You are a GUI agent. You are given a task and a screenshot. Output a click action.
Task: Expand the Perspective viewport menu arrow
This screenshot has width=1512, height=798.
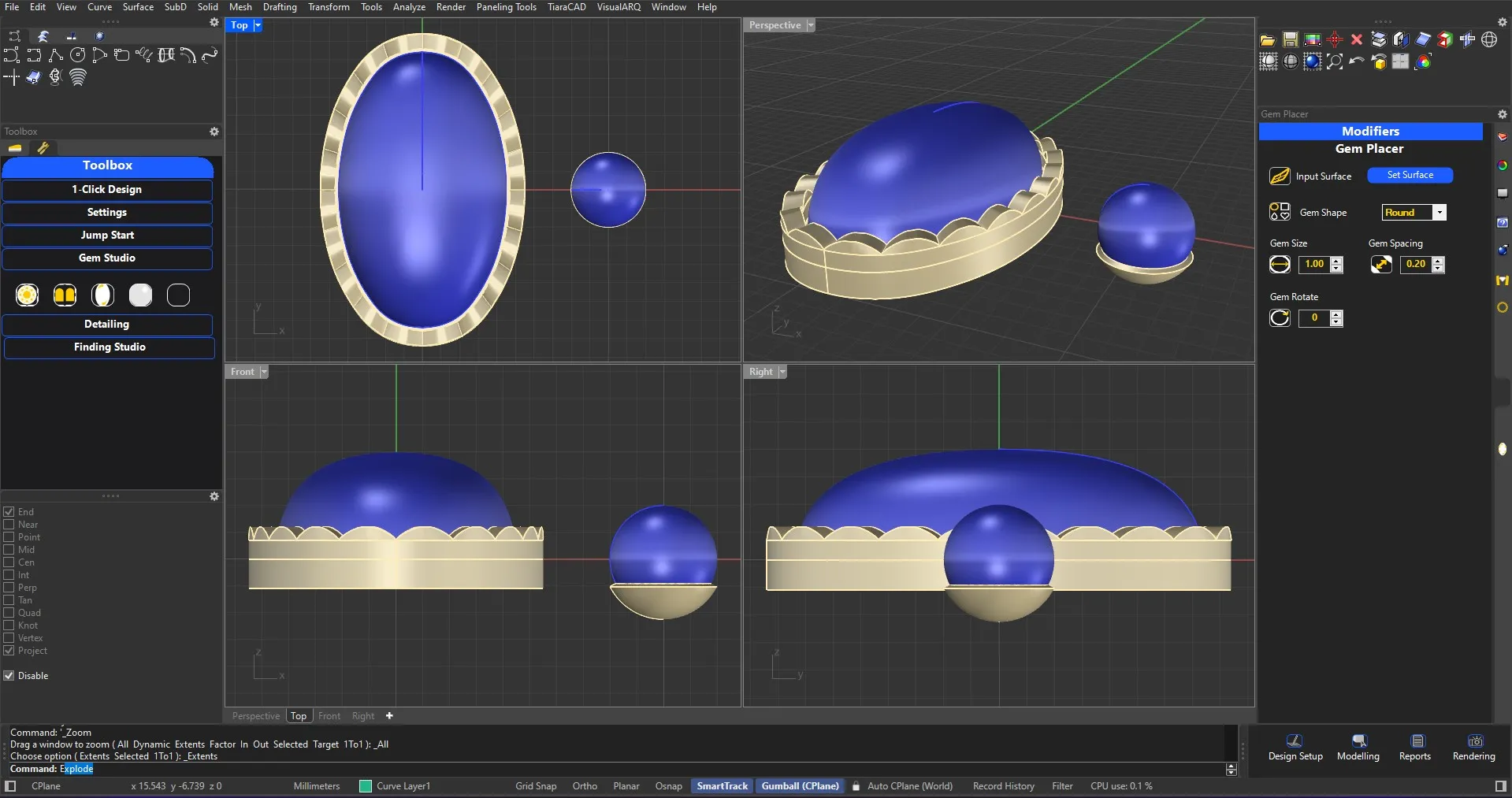tap(811, 25)
